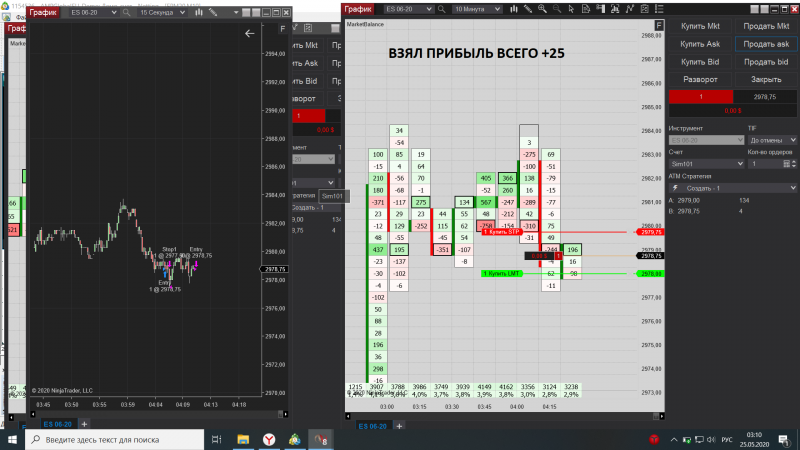Open Windows Start menu
The width and height of the screenshot is (800, 450).
(x=12, y=439)
